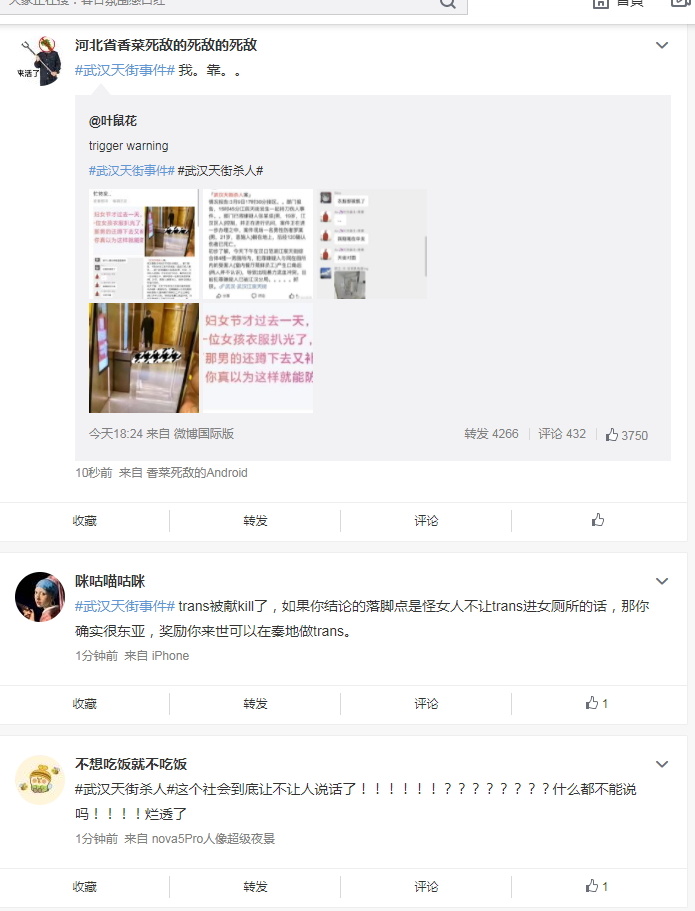
Task: Open hashtag #武汉天街事件# in first post
Action: pyautogui.click(x=125, y=70)
